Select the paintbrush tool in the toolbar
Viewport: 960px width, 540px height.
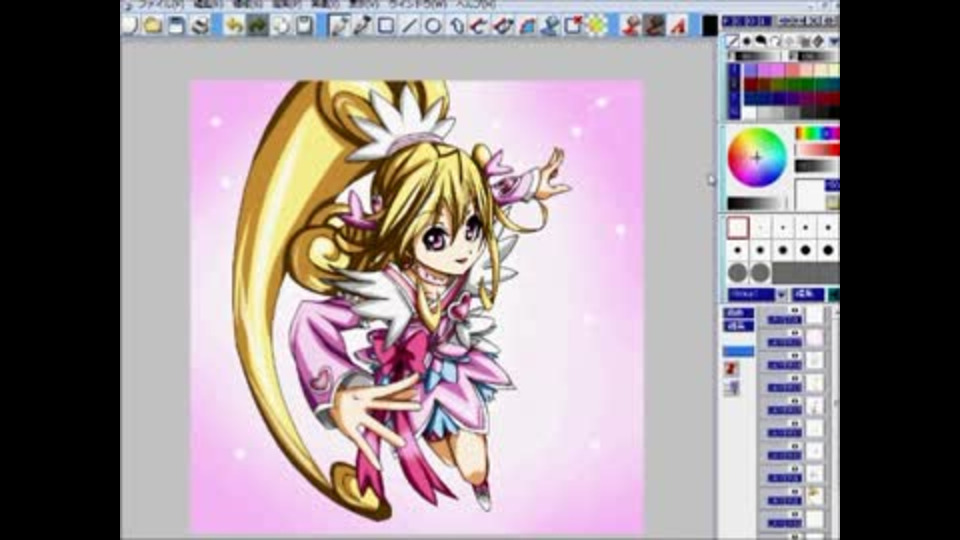pyautogui.click(x=362, y=25)
